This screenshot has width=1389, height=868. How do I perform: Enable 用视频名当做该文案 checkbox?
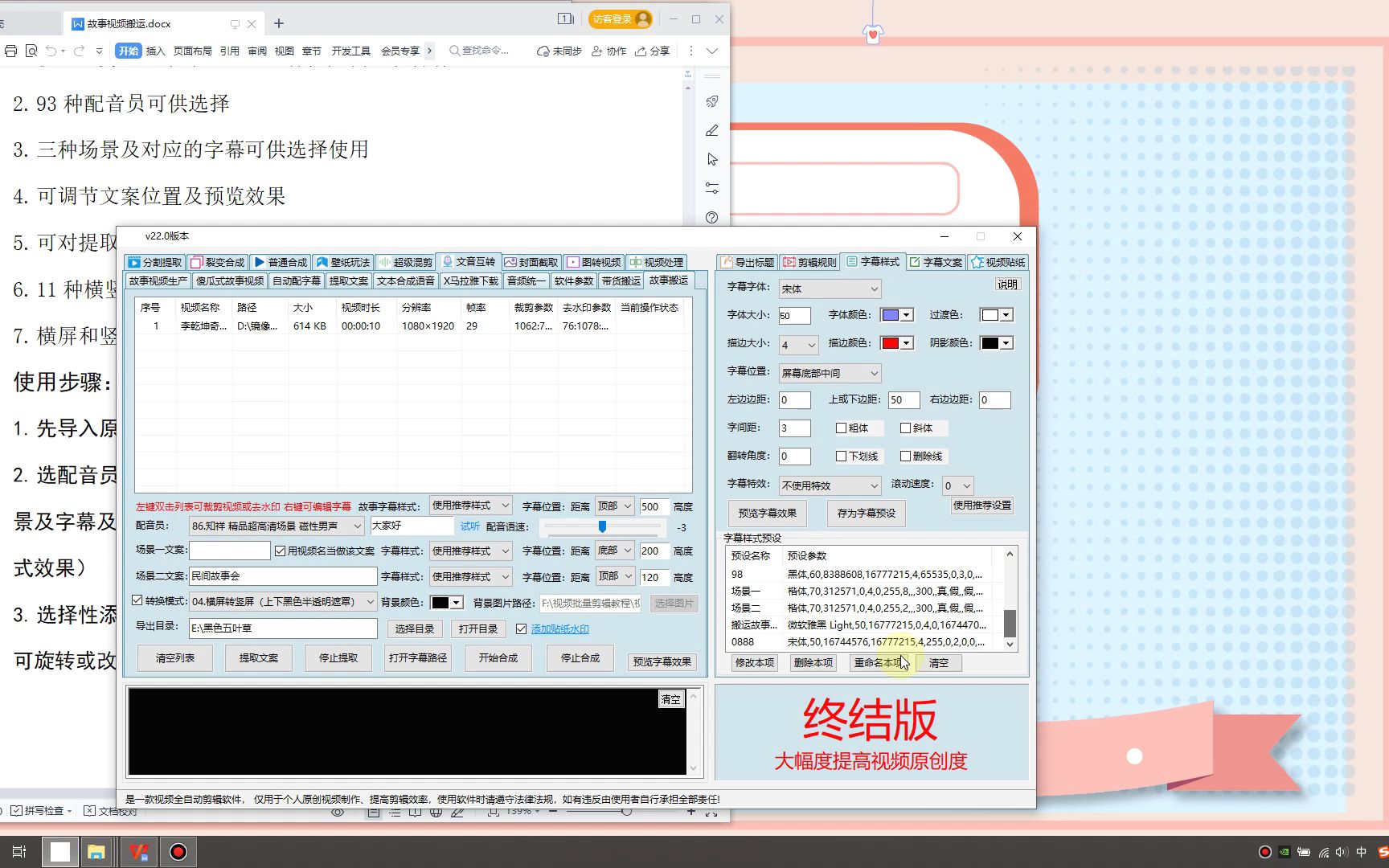[x=280, y=551]
